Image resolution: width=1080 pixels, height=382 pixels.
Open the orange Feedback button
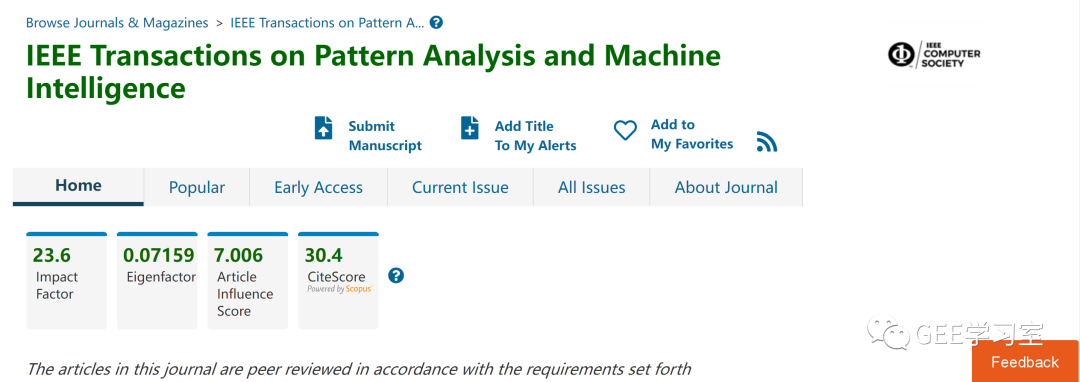[x=1026, y=361]
